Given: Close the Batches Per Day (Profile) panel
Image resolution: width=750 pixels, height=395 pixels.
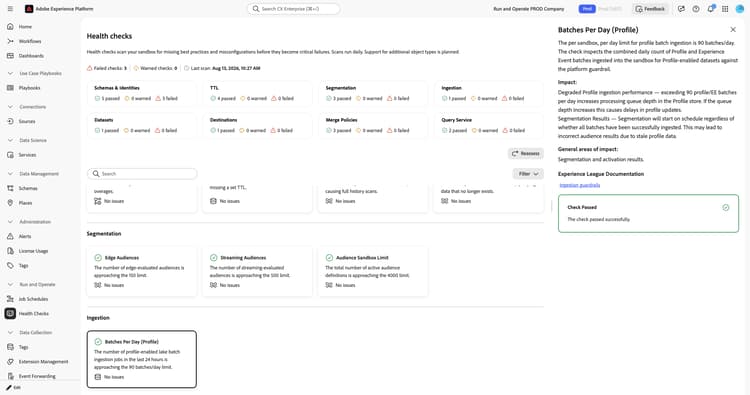Looking at the screenshot, I should [x=733, y=30].
